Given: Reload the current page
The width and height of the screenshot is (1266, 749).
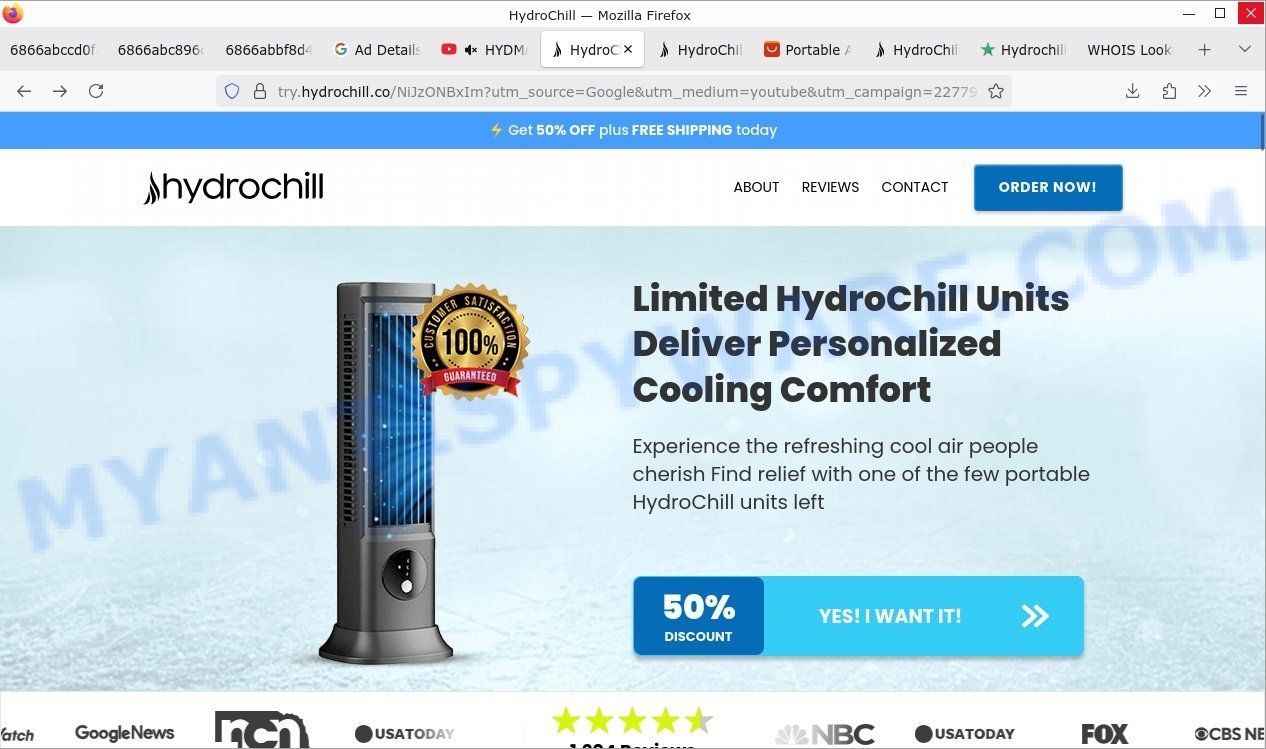Looking at the screenshot, I should pos(96,91).
